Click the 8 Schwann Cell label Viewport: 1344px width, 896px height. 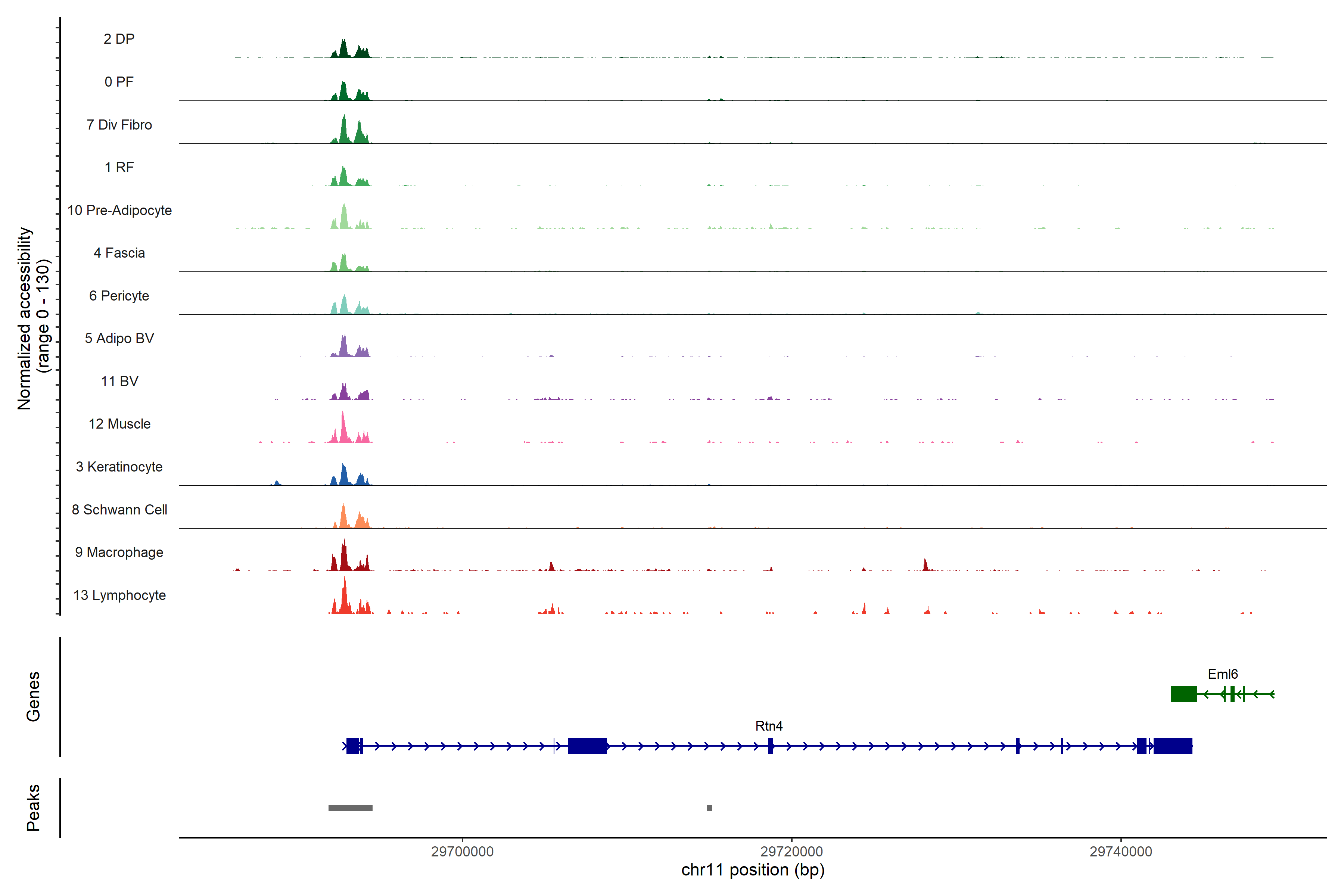pyautogui.click(x=119, y=509)
